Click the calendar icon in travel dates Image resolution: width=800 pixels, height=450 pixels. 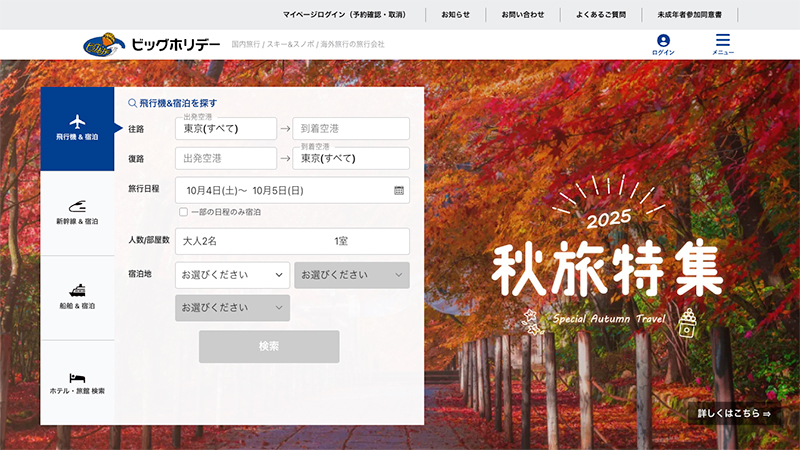[399, 190]
